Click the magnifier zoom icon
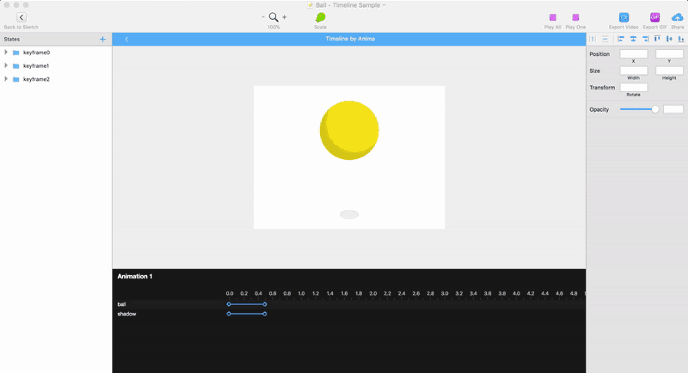The height and width of the screenshot is (373, 688). [273, 17]
